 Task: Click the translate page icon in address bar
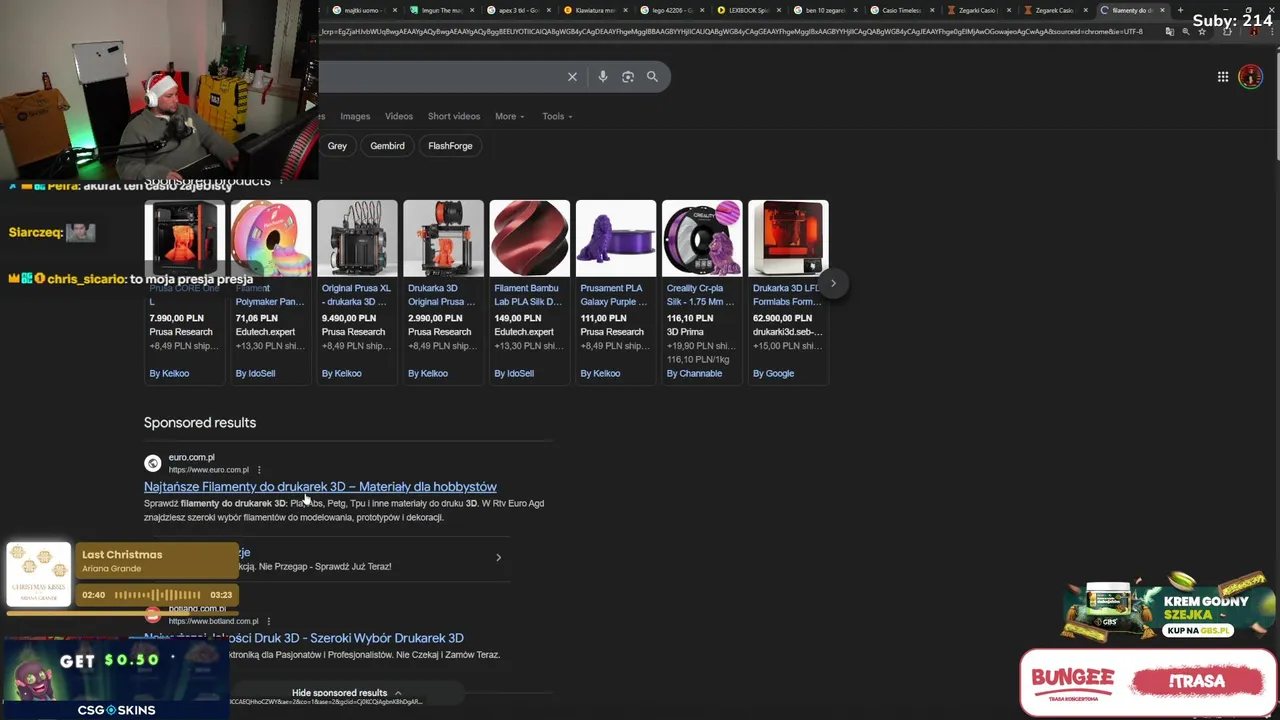[1170, 31]
